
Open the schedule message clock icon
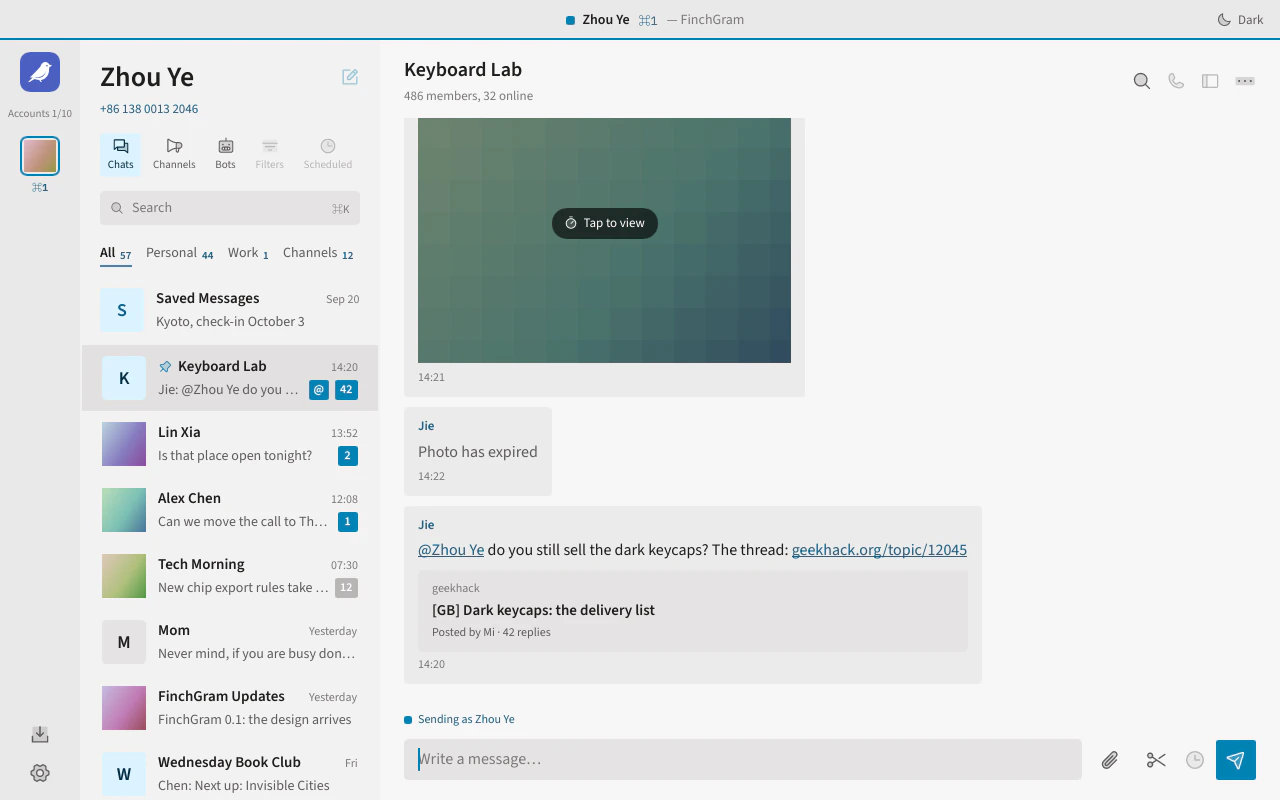[1195, 760]
